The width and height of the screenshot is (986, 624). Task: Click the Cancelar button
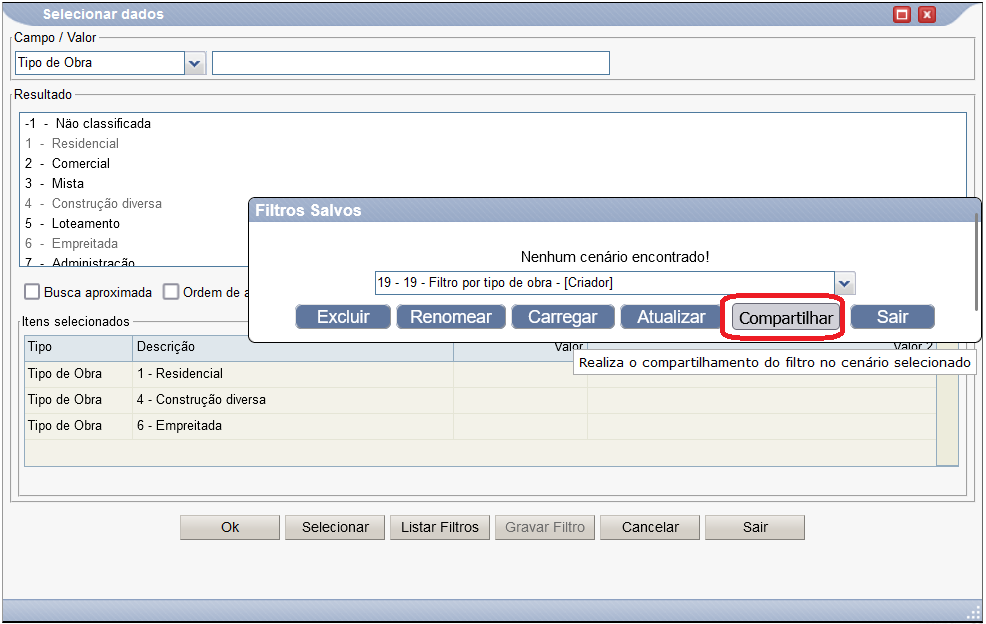pos(650,527)
